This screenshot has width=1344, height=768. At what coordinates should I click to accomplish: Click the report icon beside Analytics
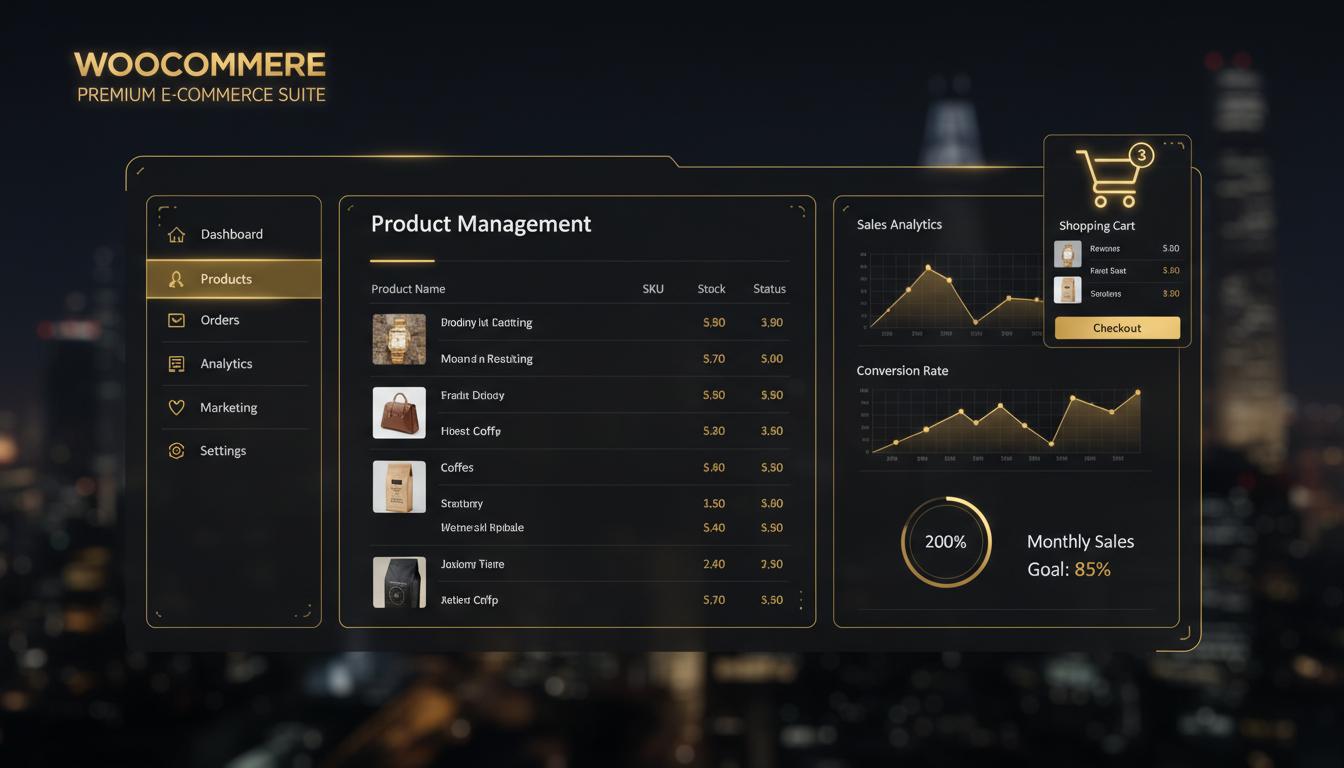[x=176, y=364]
